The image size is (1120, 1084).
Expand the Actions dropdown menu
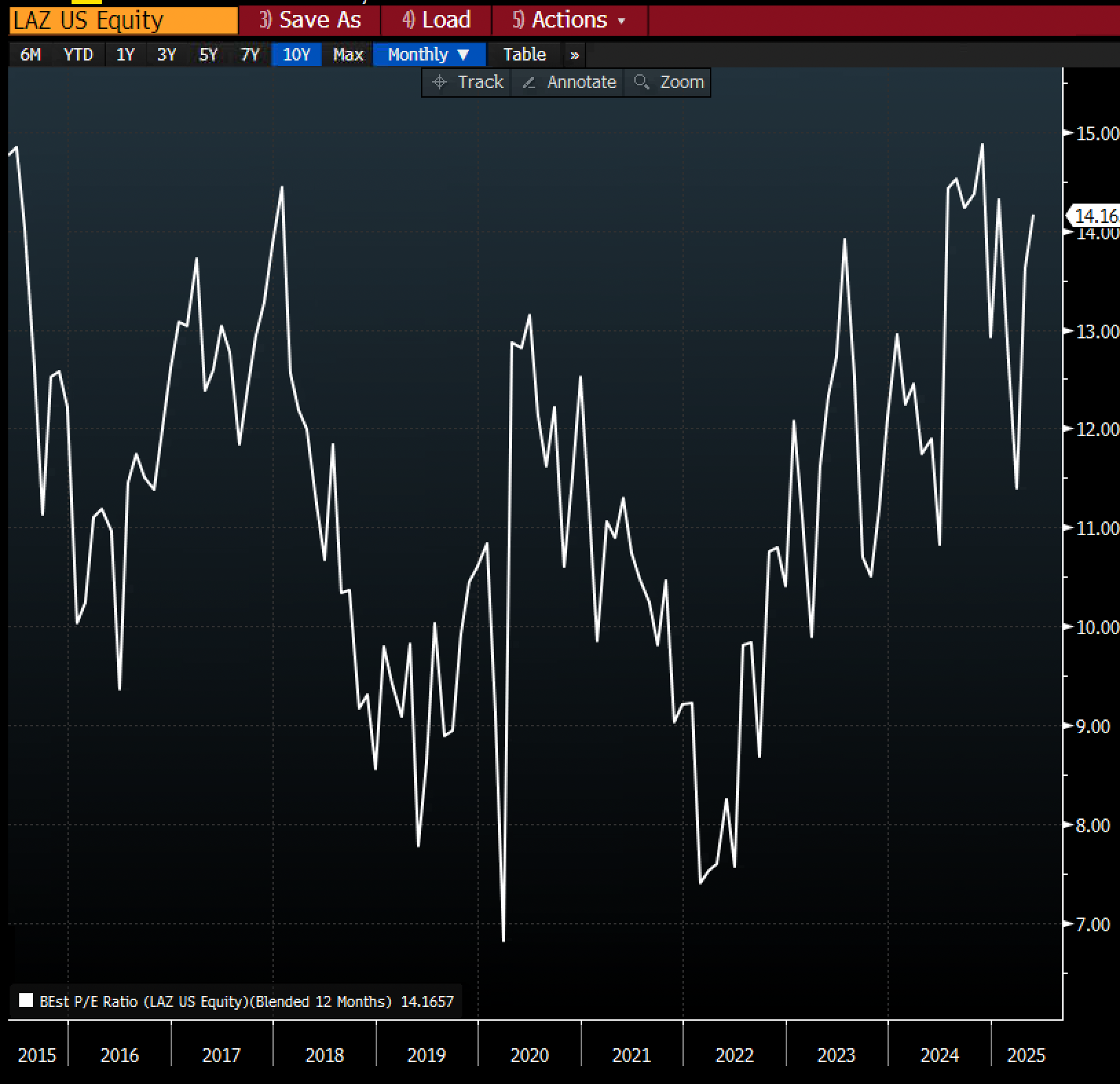(570, 20)
